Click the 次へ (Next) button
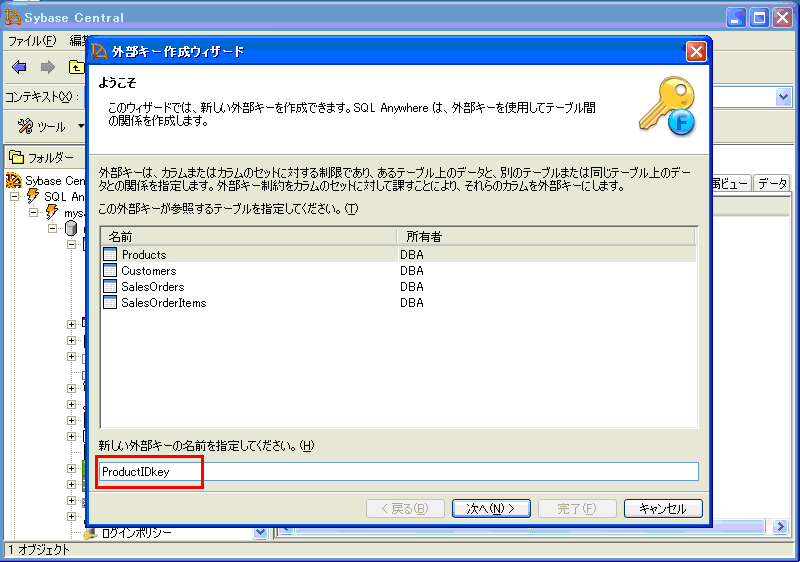This screenshot has width=800, height=562. tap(490, 508)
